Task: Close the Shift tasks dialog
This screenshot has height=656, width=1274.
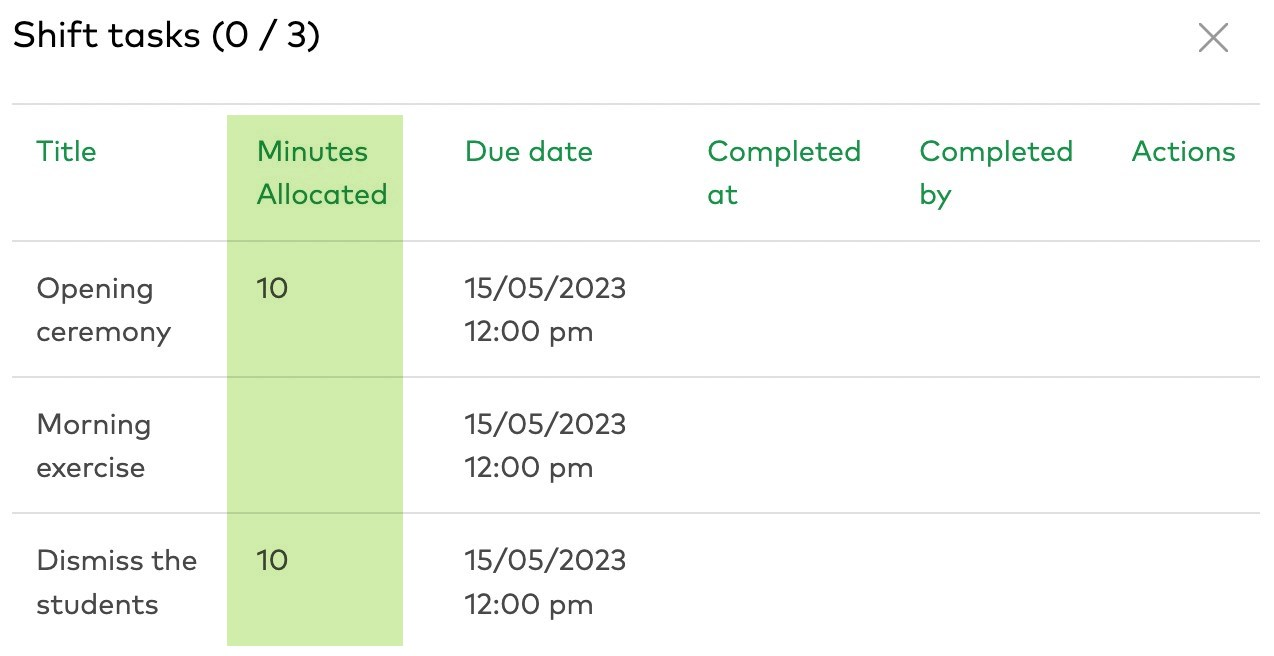Action: coord(1213,38)
